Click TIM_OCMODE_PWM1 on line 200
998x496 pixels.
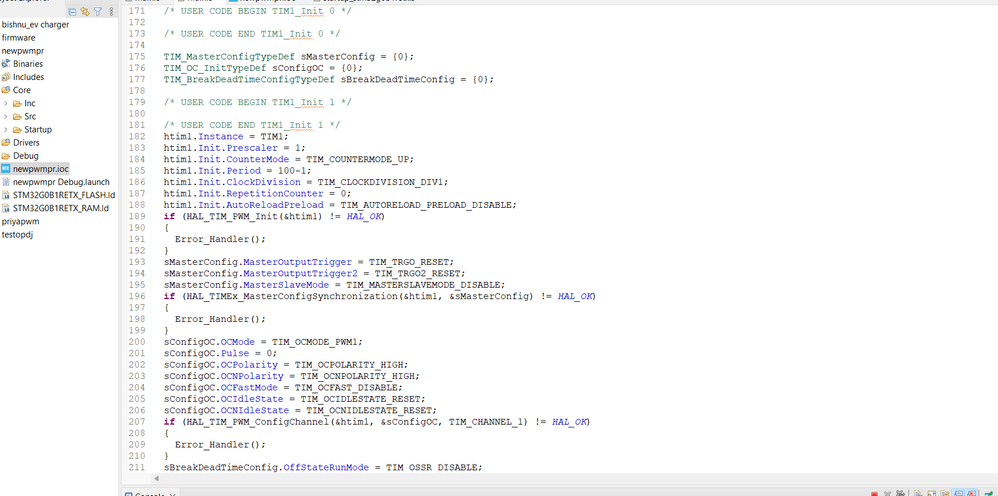[316, 342]
